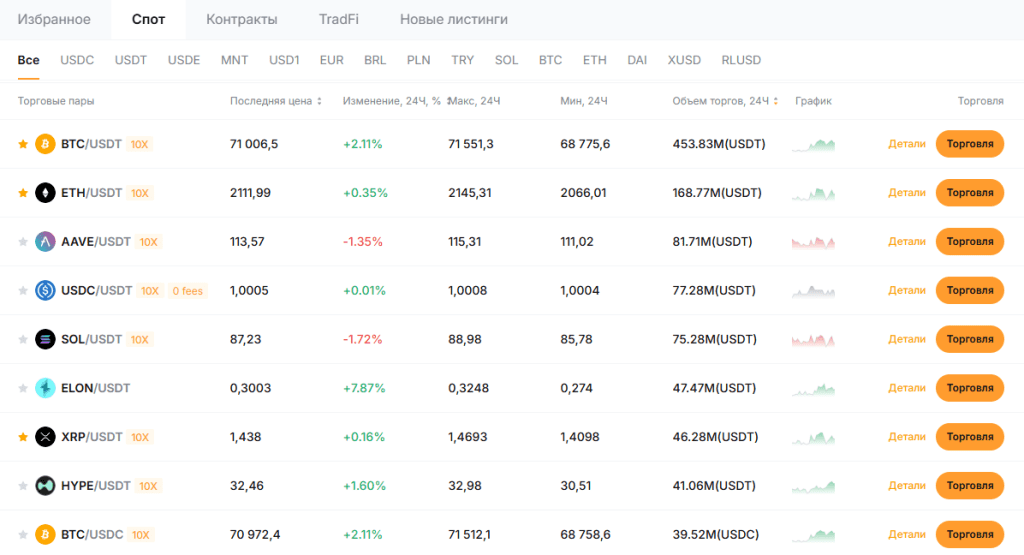Click the Bitcoin coin icon in BTC/USDT row

45,144
